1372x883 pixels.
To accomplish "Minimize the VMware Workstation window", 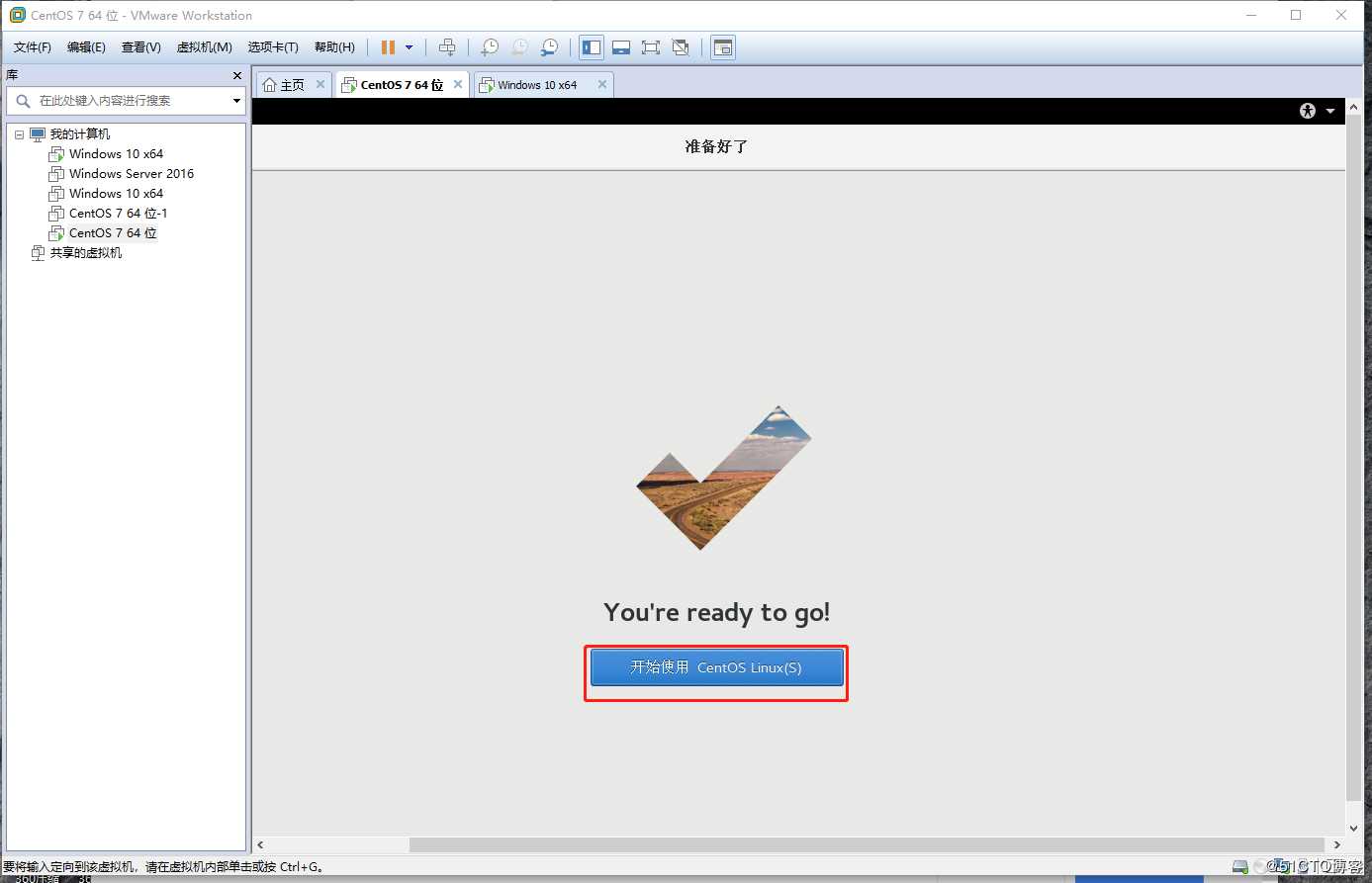I will tap(1250, 15).
